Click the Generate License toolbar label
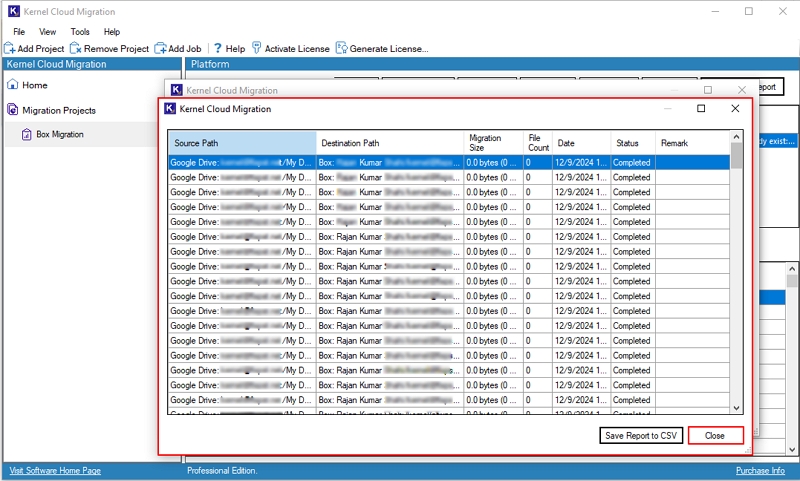 389,48
